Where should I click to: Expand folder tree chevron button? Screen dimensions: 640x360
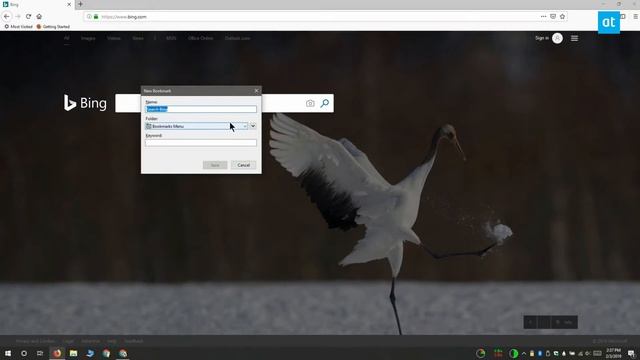click(x=253, y=126)
